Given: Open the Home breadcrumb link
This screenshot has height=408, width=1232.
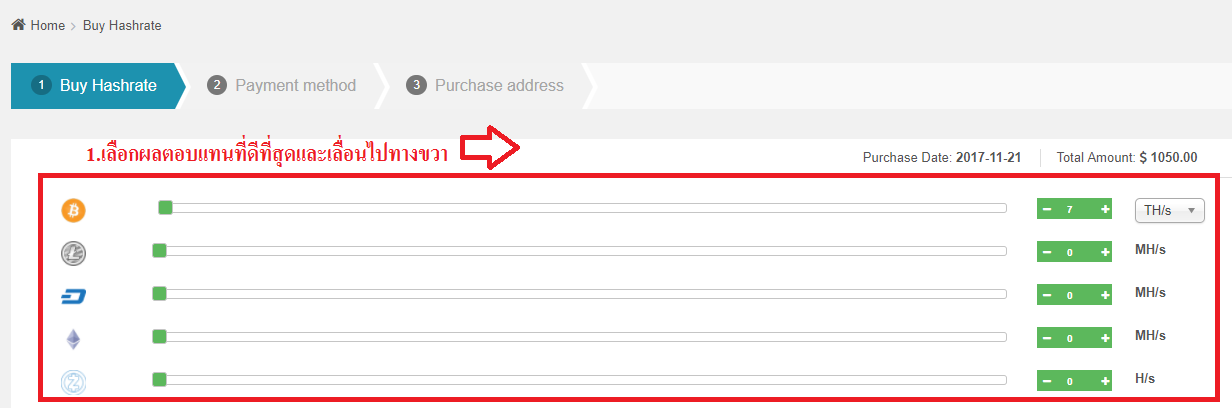Looking at the screenshot, I should tap(47, 25).
